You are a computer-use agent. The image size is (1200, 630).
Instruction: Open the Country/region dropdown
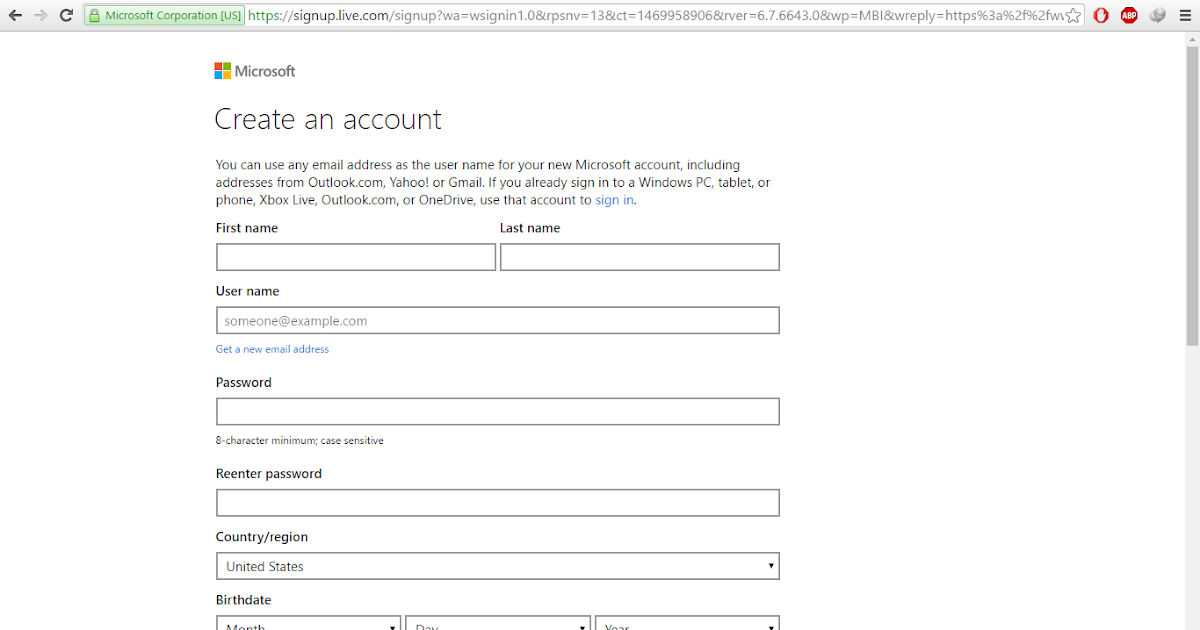(x=497, y=566)
